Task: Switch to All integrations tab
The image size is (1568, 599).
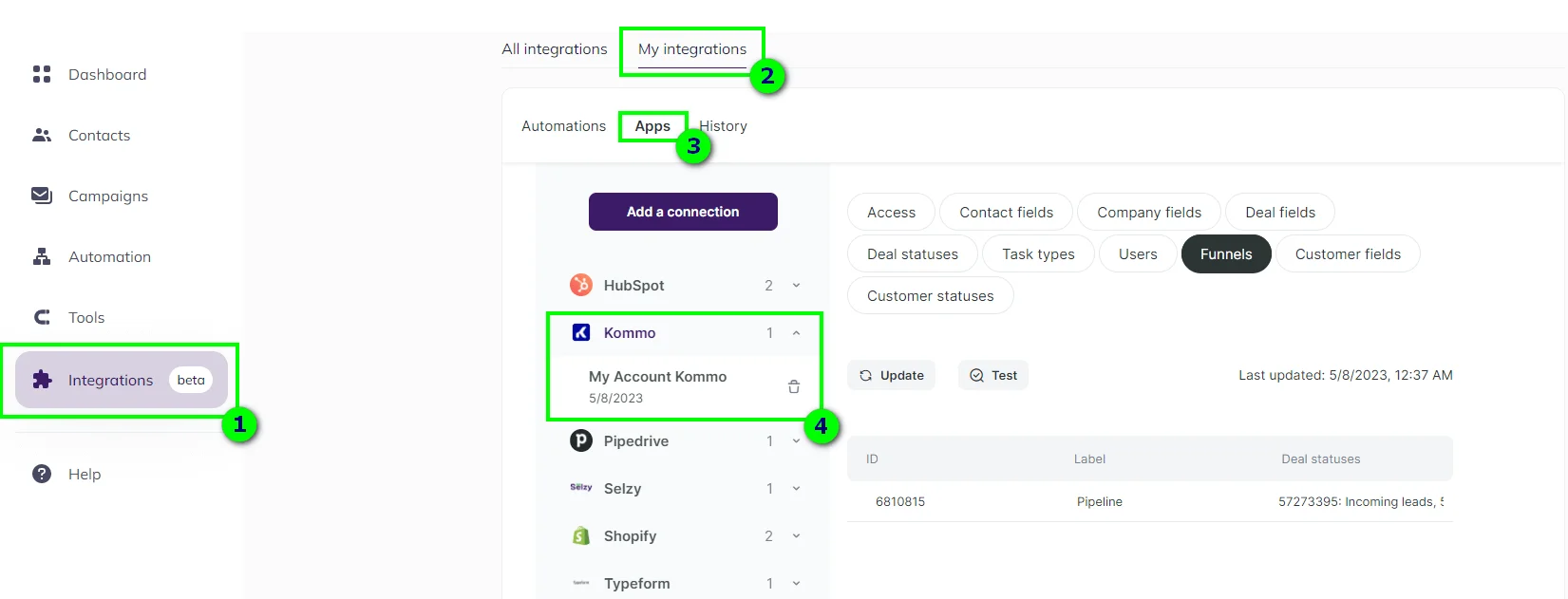Action: coord(555,49)
